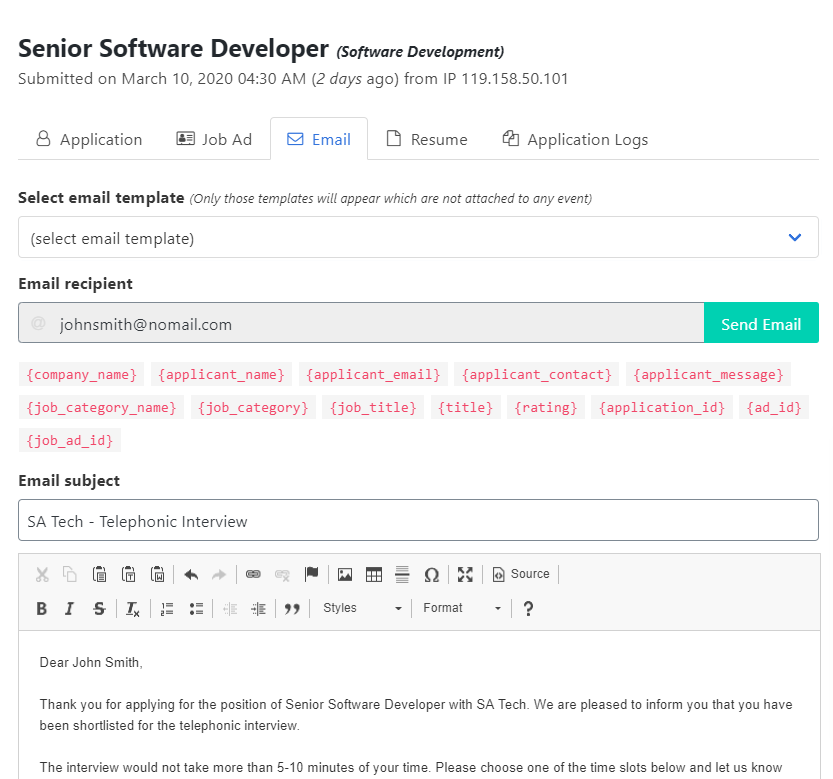The height and width of the screenshot is (779, 833).
Task: Open the Format dropdown
Action: pyautogui.click(x=461, y=608)
